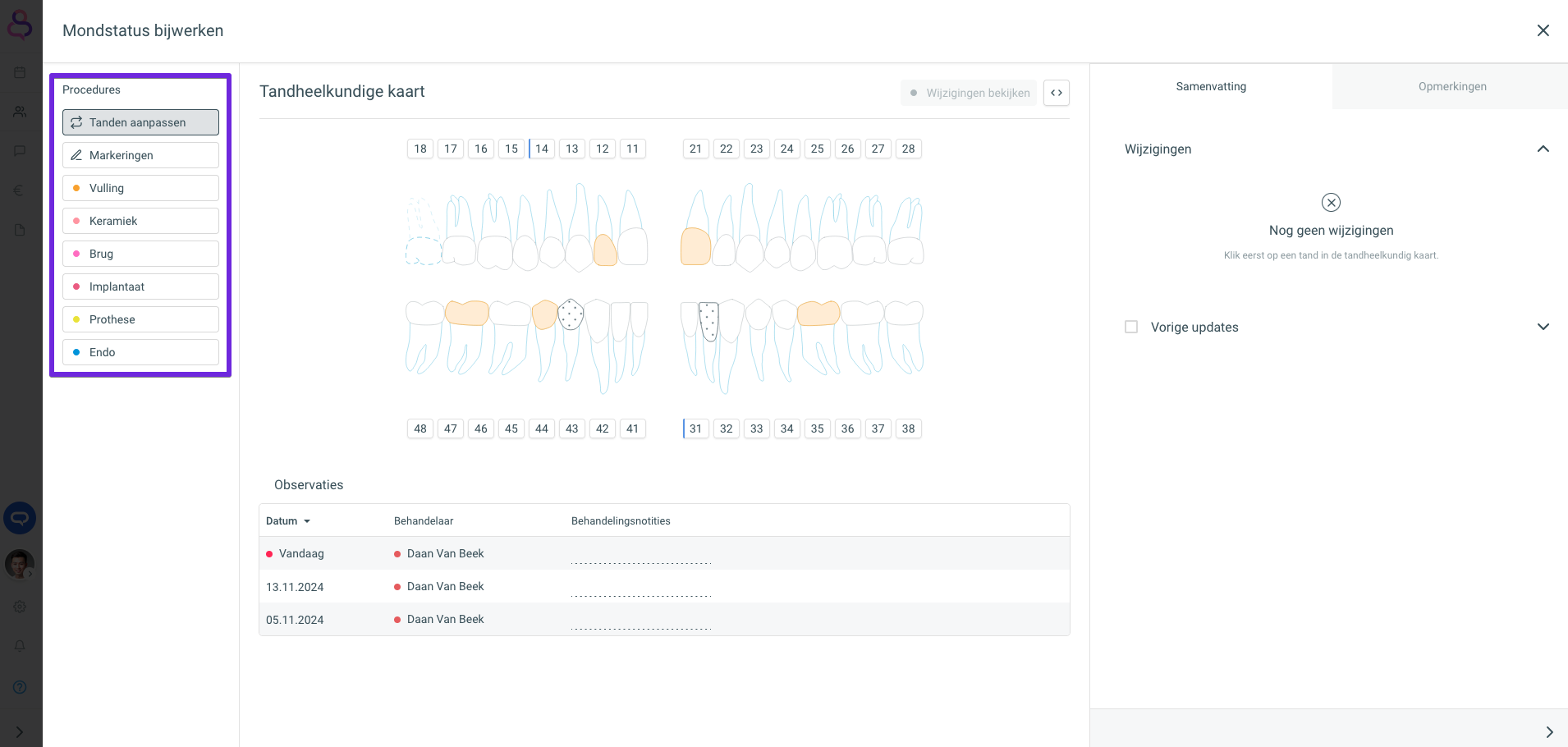
Task: Tick the Vorige updates checkbox
Action: point(1131,327)
